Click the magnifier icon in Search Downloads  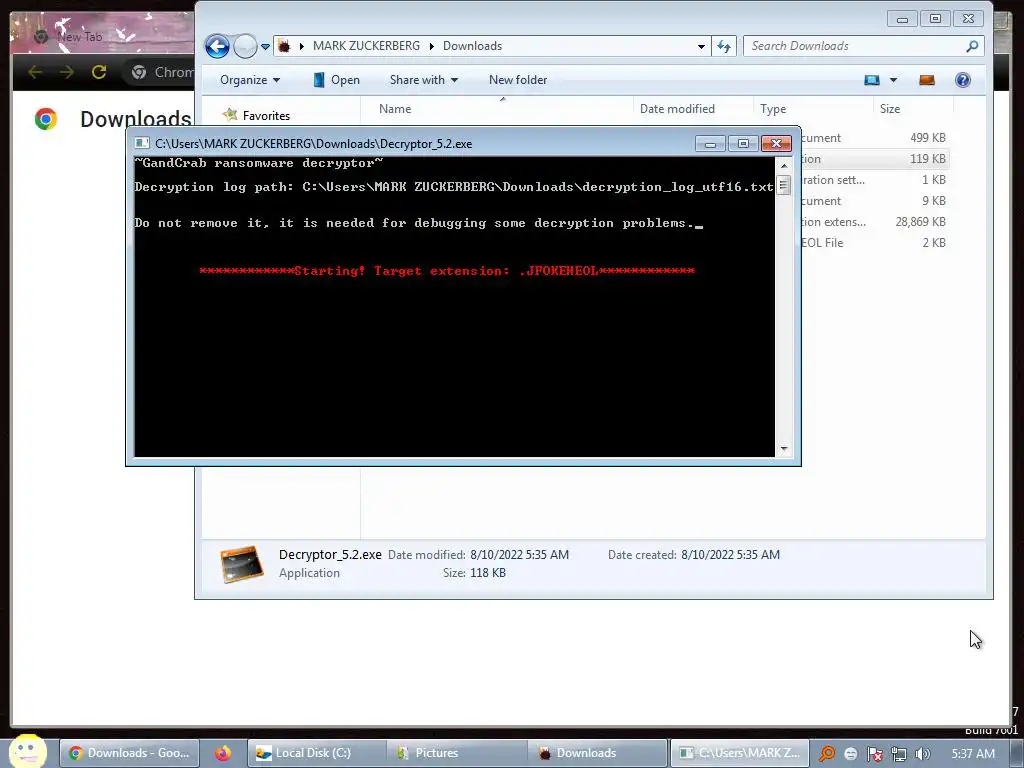click(x=972, y=46)
